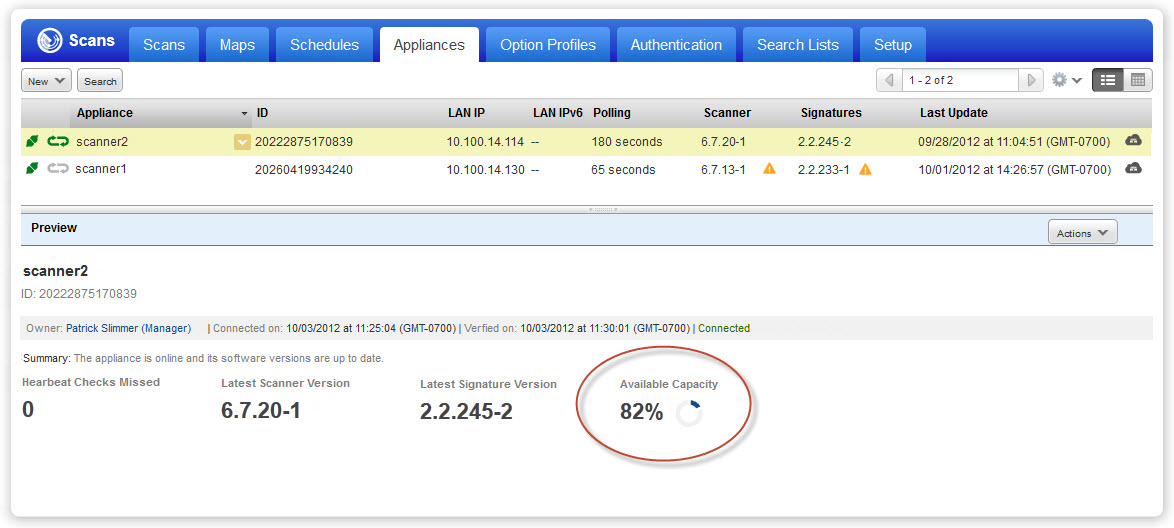The image size is (1174, 528).
Task: Click the 180 seconds polling value
Action: pyautogui.click(x=627, y=142)
